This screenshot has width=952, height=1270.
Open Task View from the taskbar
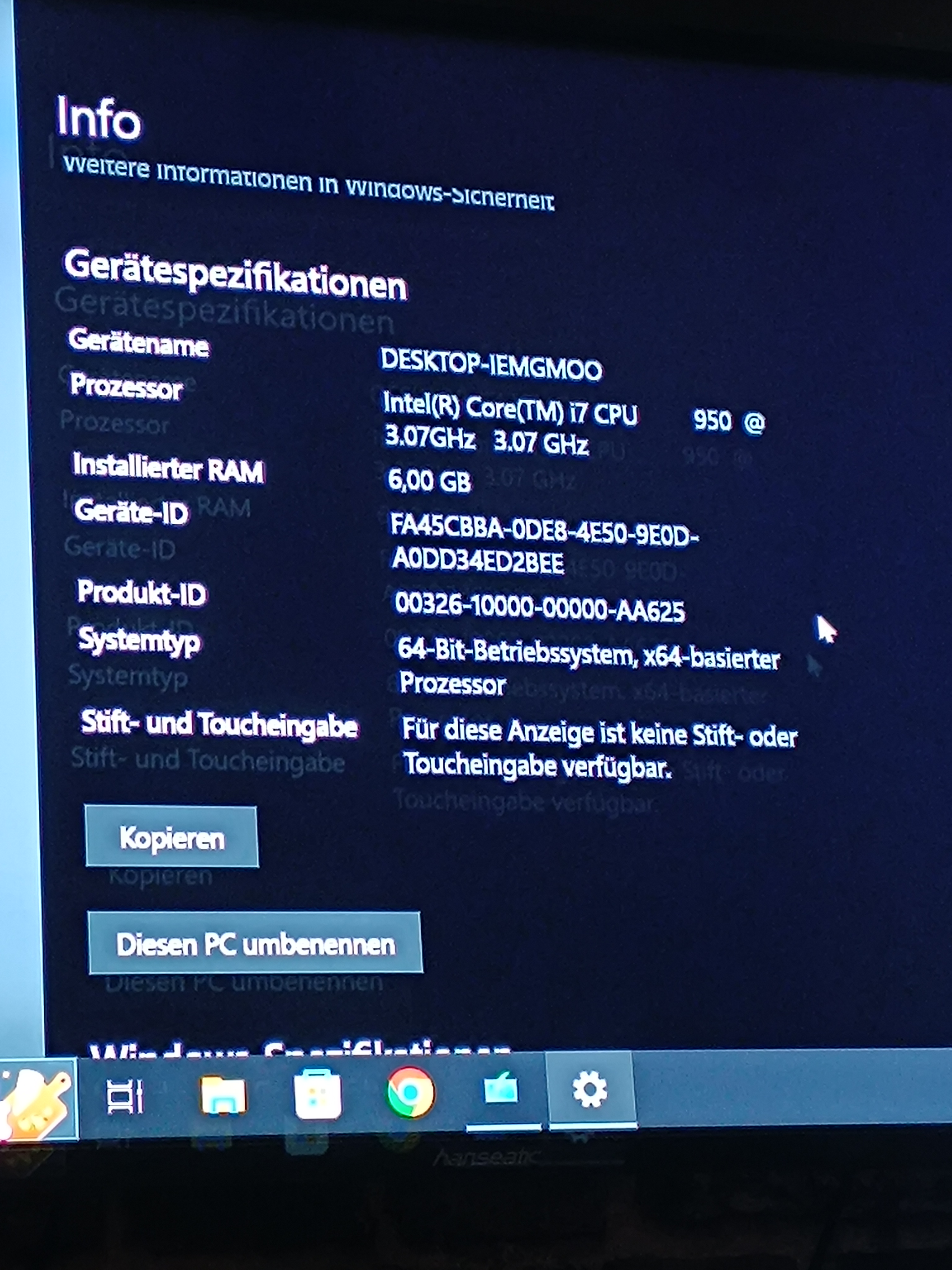[x=125, y=1097]
